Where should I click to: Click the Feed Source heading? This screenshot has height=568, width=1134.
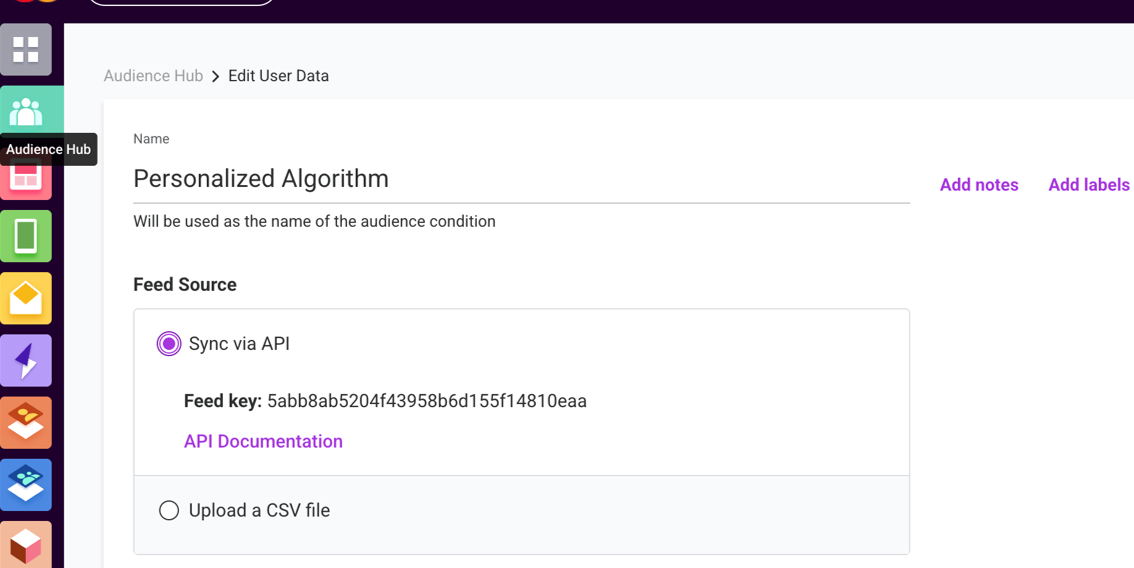point(185,284)
